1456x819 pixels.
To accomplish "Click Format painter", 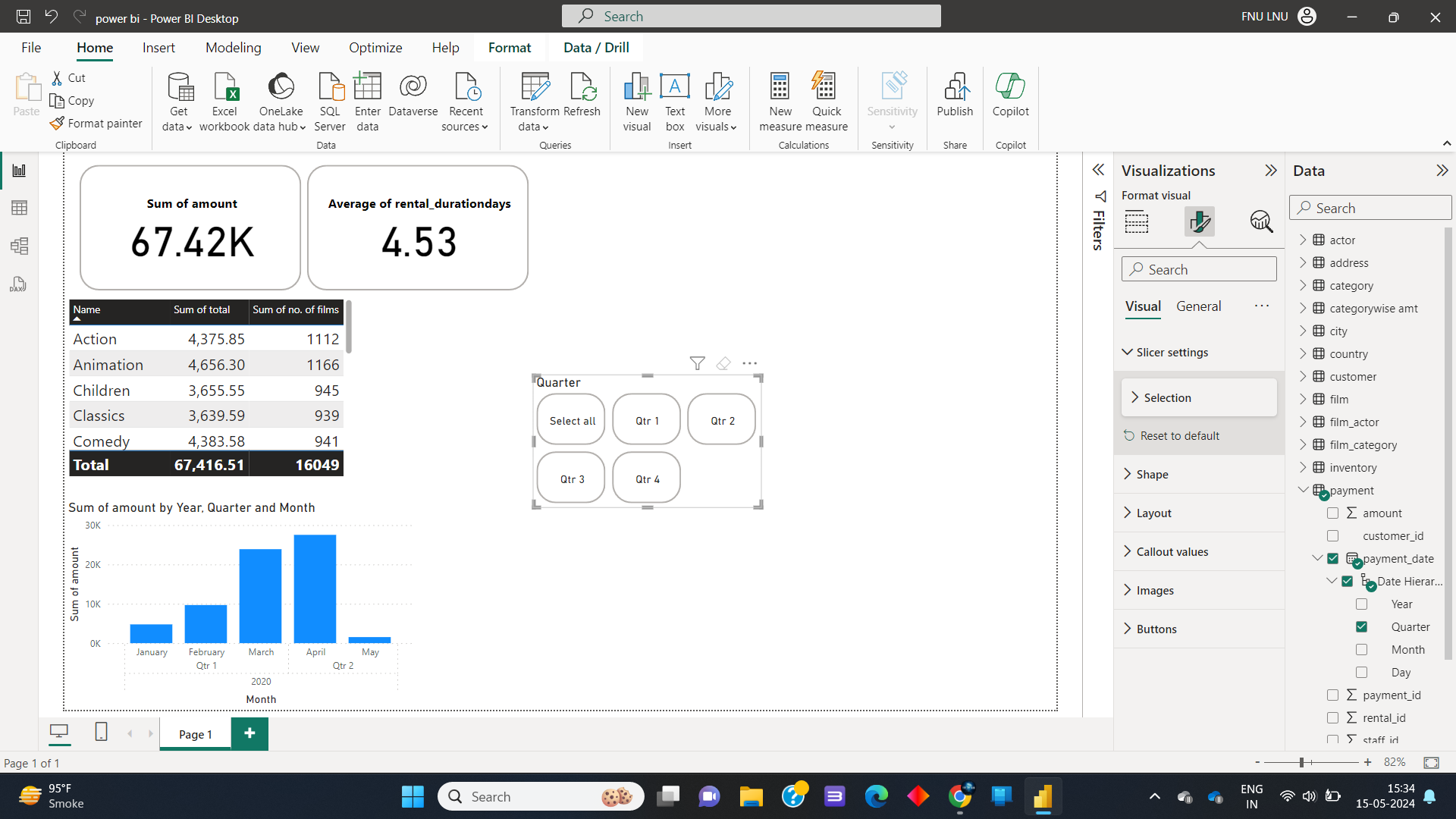I will (x=96, y=123).
